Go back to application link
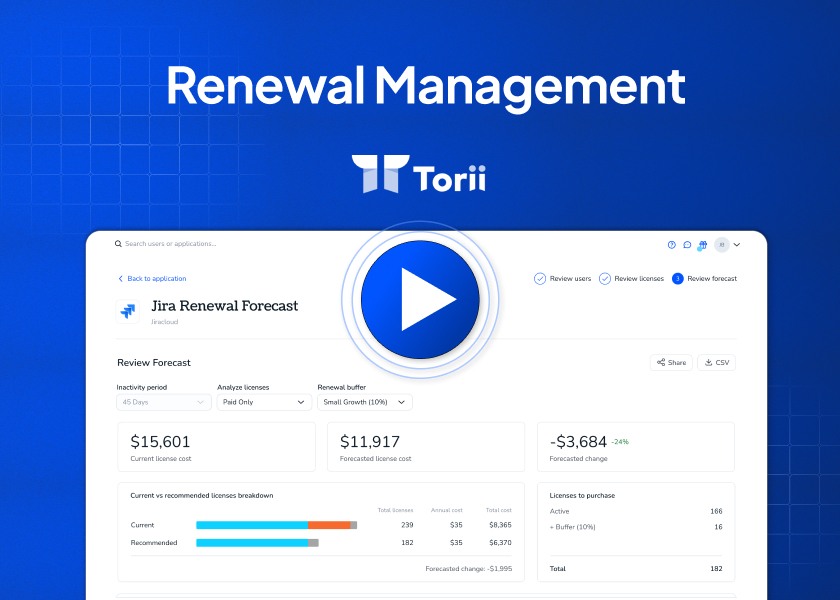This screenshot has height=600, width=840. tap(152, 279)
